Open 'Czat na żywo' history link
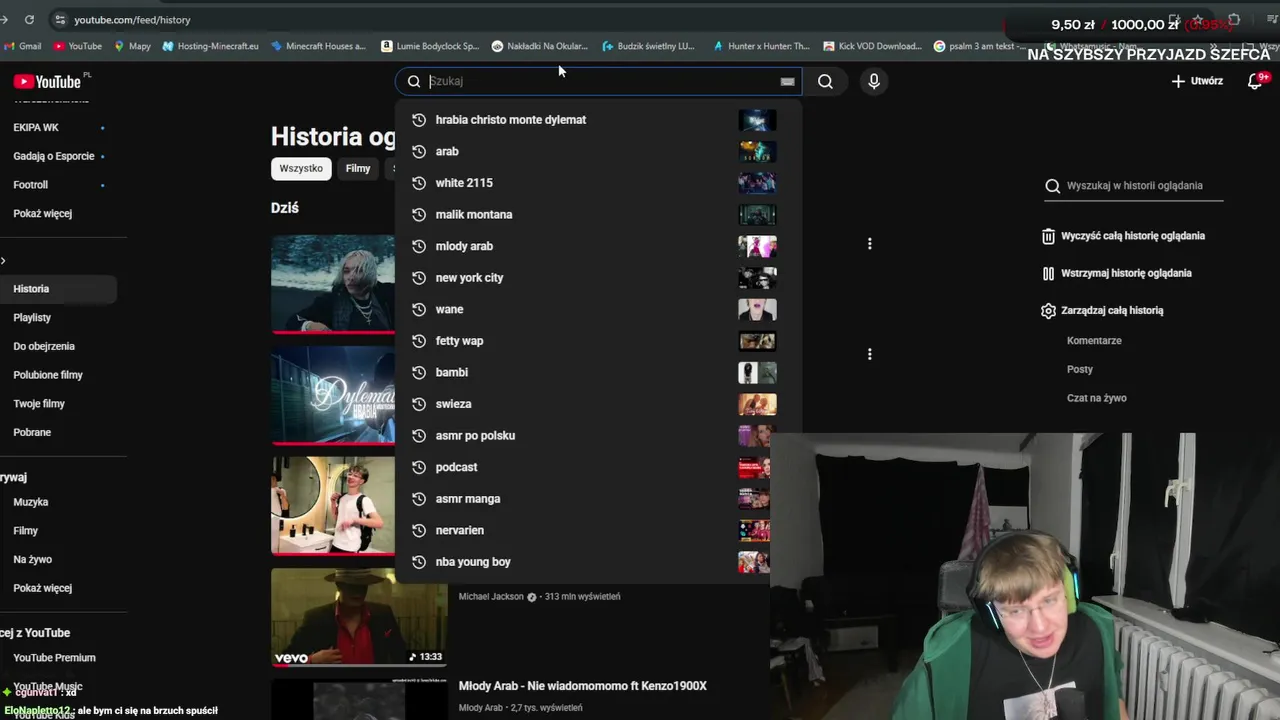The image size is (1280, 720). coord(1097,398)
